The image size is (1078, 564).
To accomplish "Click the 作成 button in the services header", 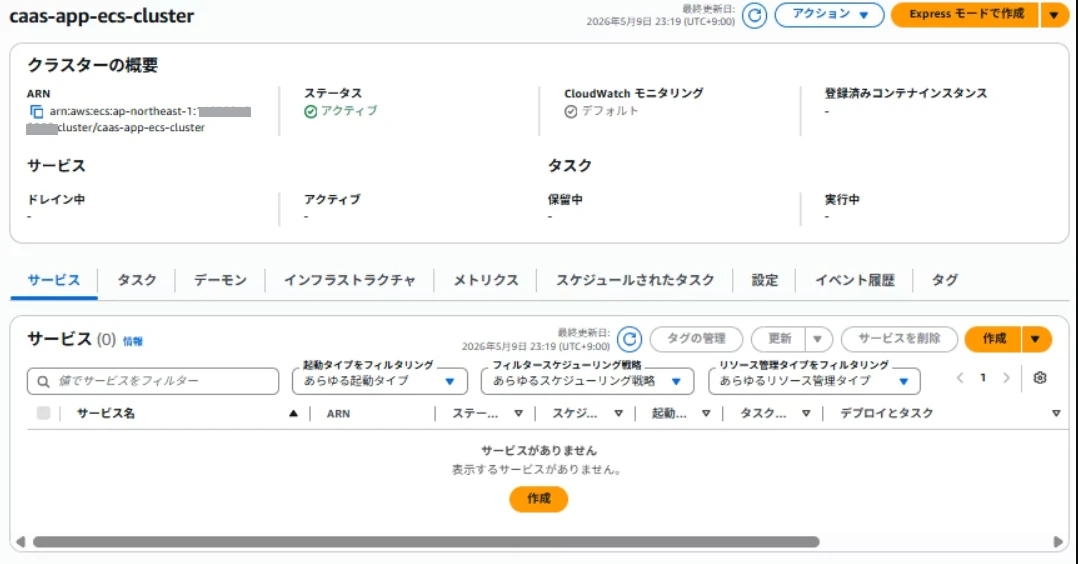I will point(993,338).
